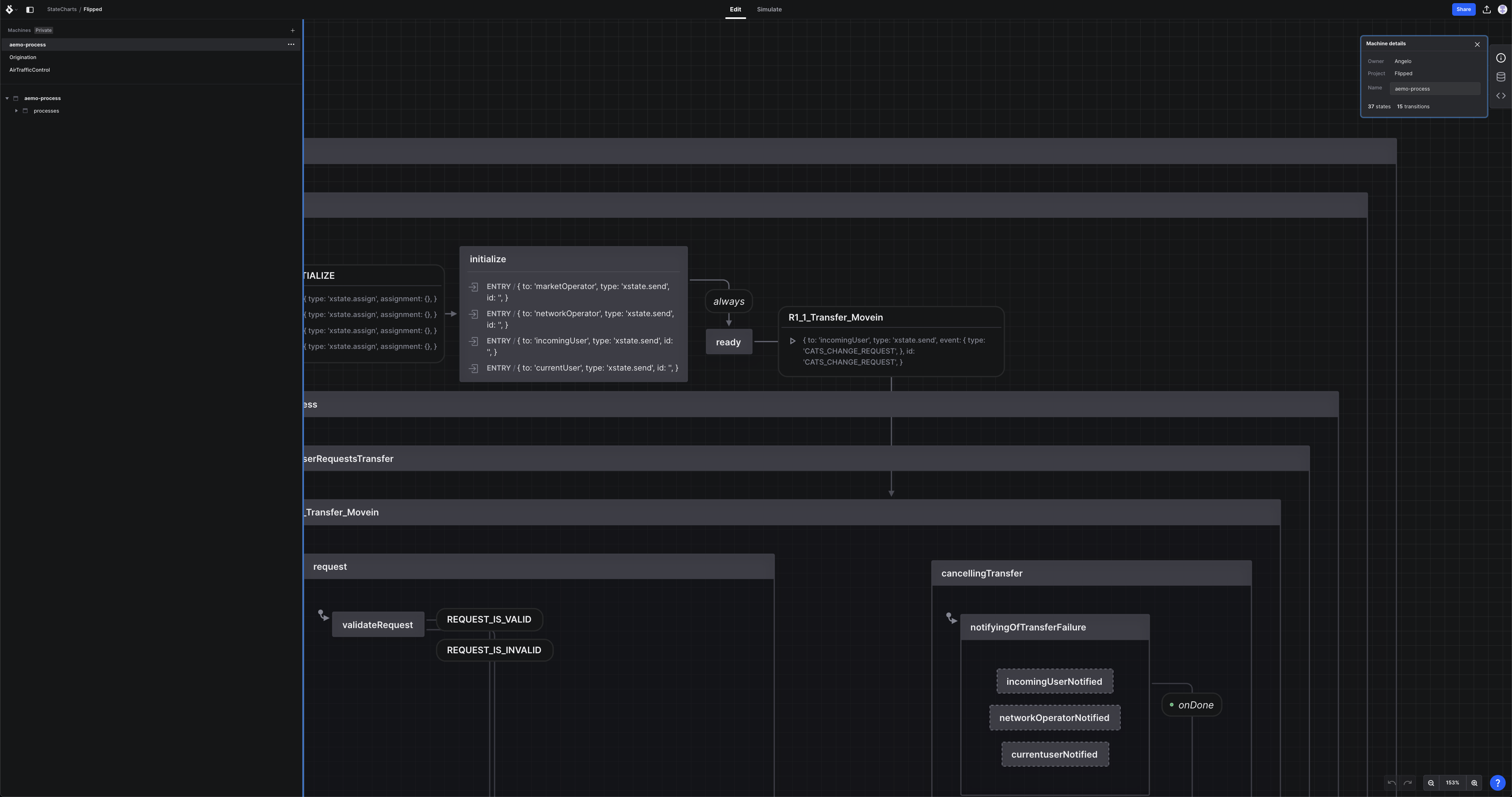Toggle the left sidebar panel icon

(30, 9)
